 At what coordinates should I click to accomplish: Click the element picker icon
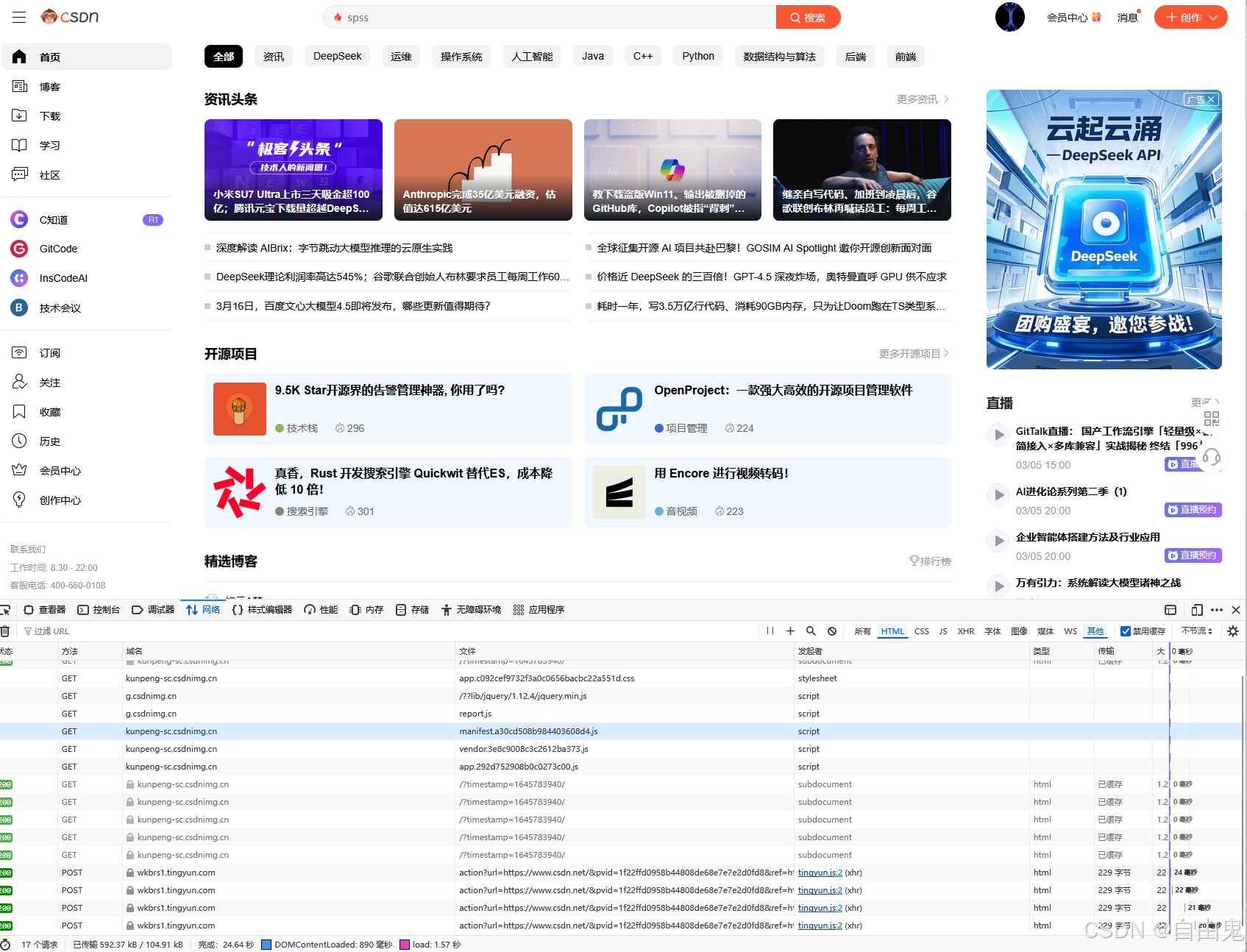5,610
